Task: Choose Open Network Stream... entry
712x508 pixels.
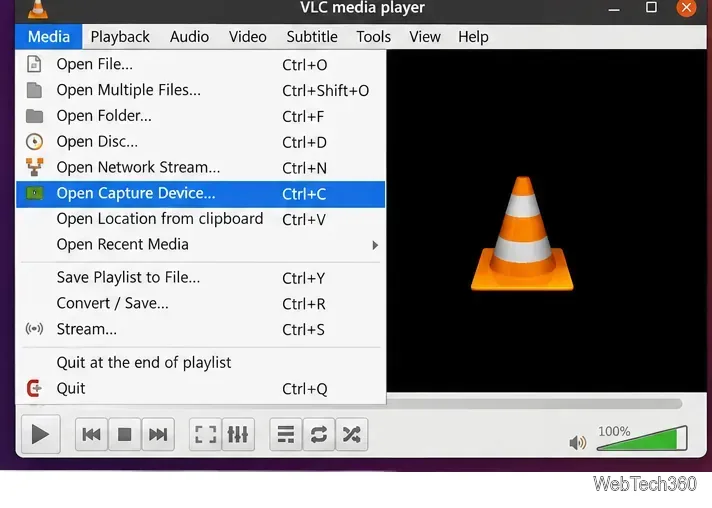Action: [x=200, y=168]
